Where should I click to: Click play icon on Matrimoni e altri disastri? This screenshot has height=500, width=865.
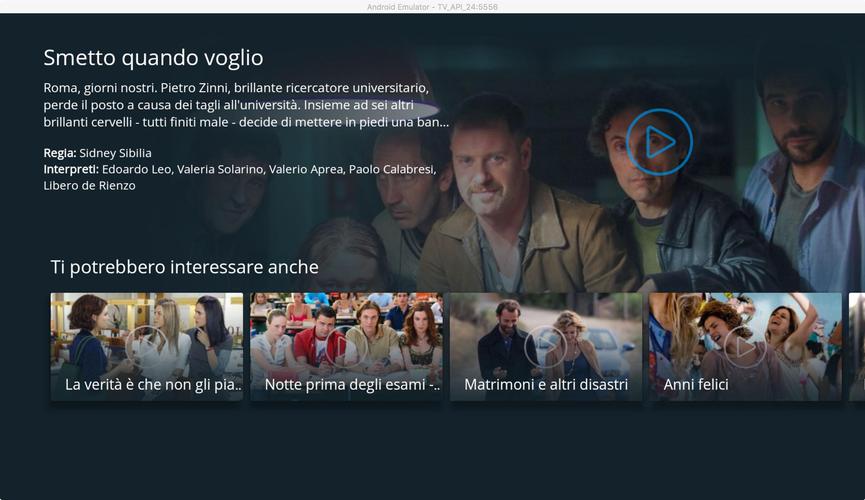click(x=546, y=347)
